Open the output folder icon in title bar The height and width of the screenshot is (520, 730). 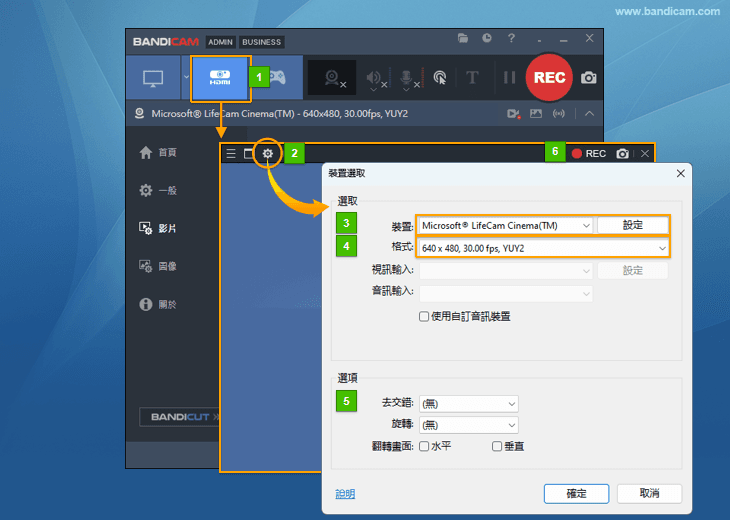point(463,39)
